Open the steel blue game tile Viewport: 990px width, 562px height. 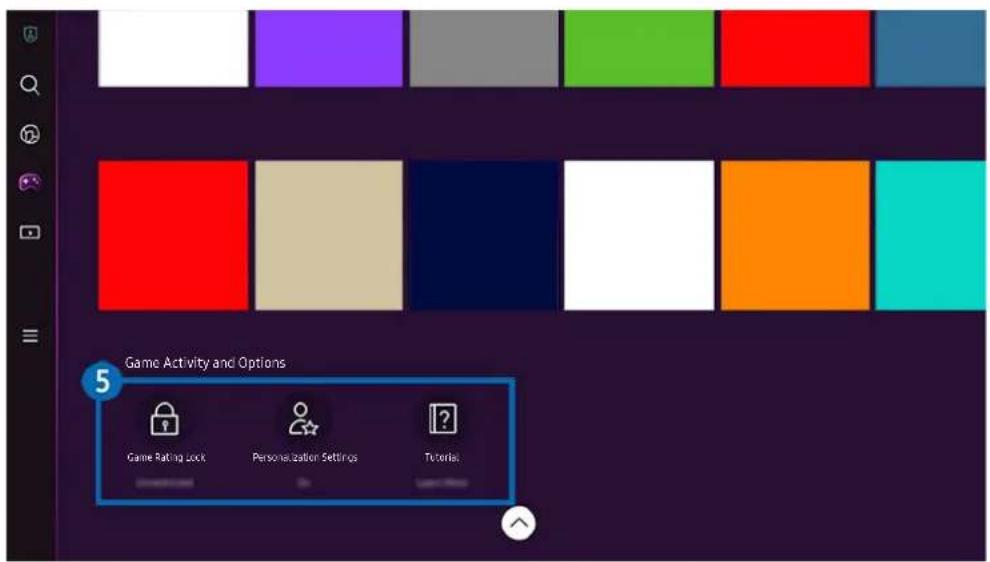931,48
